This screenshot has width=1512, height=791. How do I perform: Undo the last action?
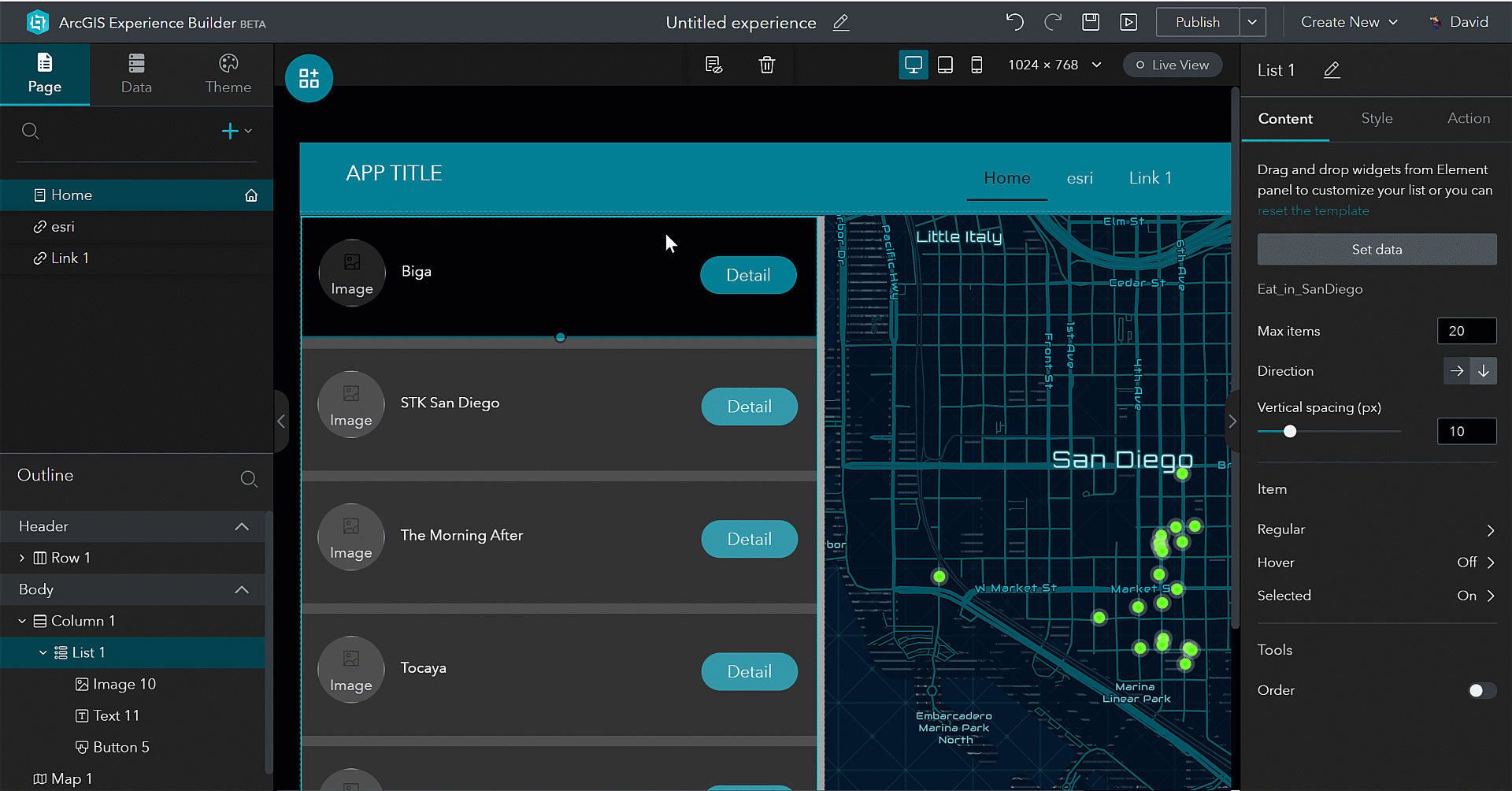(x=1015, y=22)
